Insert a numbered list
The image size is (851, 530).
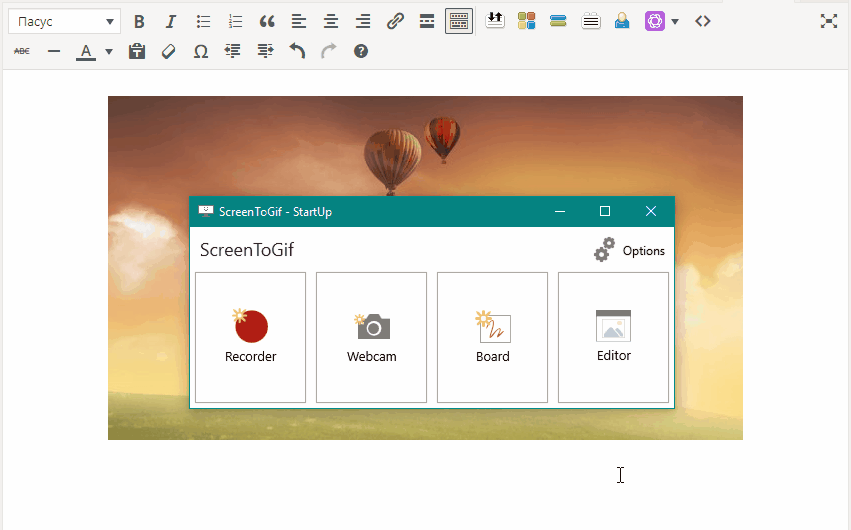235,22
